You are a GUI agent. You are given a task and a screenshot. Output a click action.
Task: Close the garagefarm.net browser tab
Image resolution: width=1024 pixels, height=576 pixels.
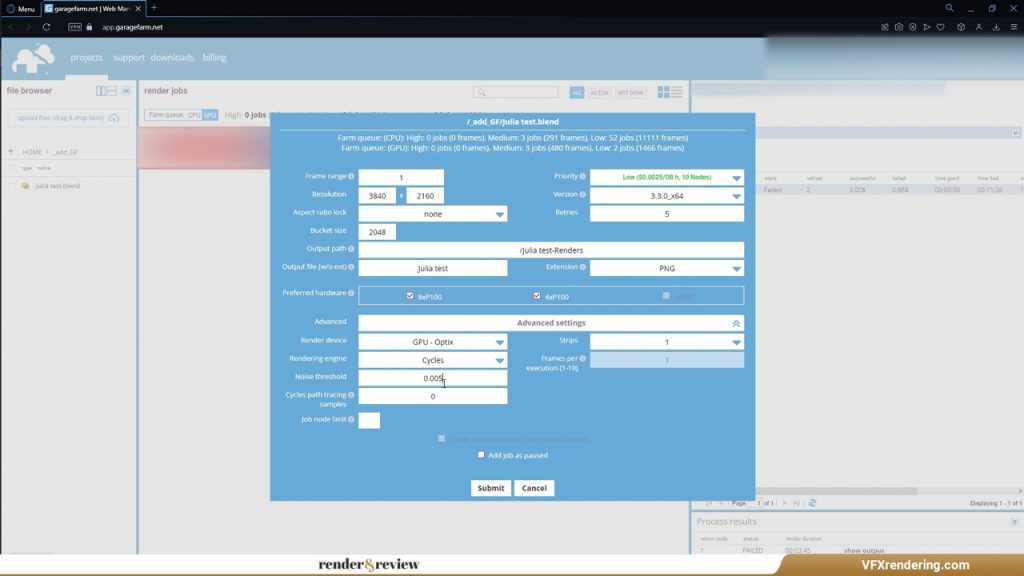138,8
